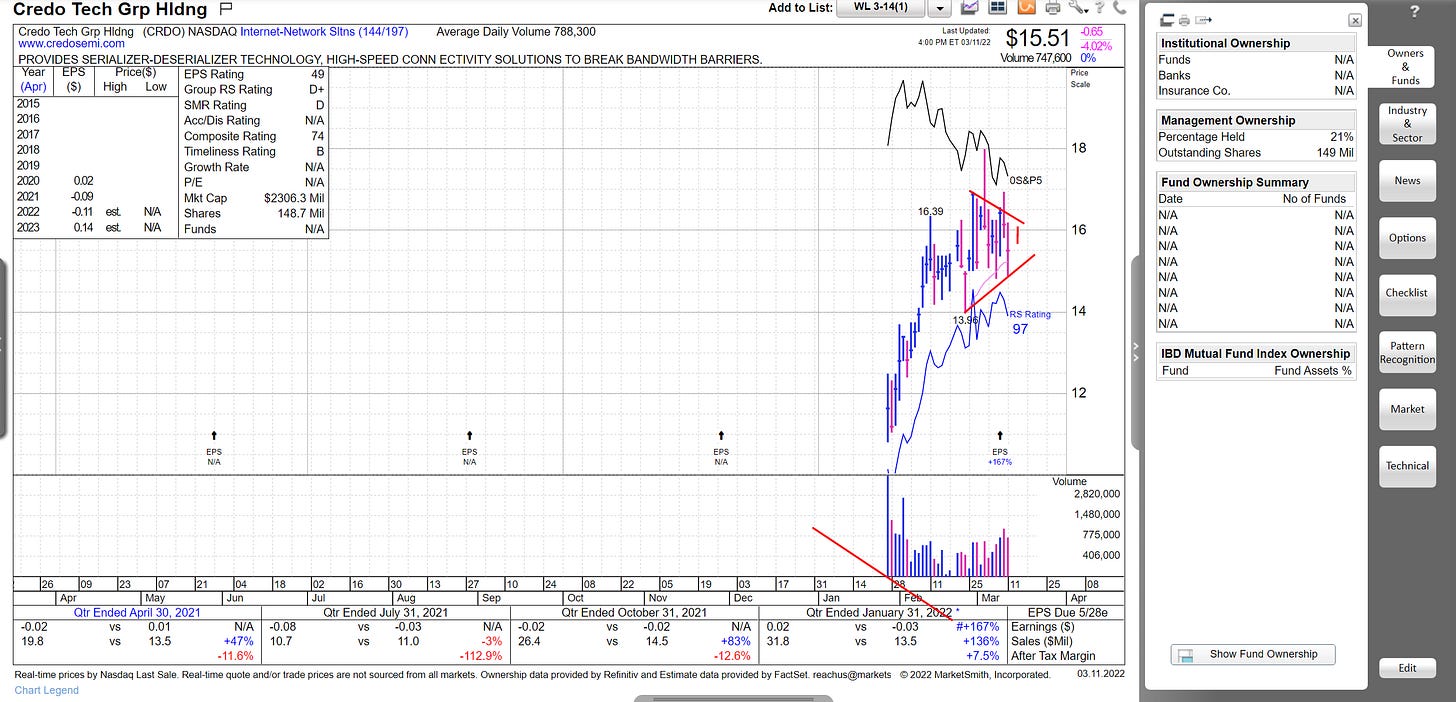Click the EPS Due 5/28e label
This screenshot has width=1456, height=702.
tap(1066, 612)
